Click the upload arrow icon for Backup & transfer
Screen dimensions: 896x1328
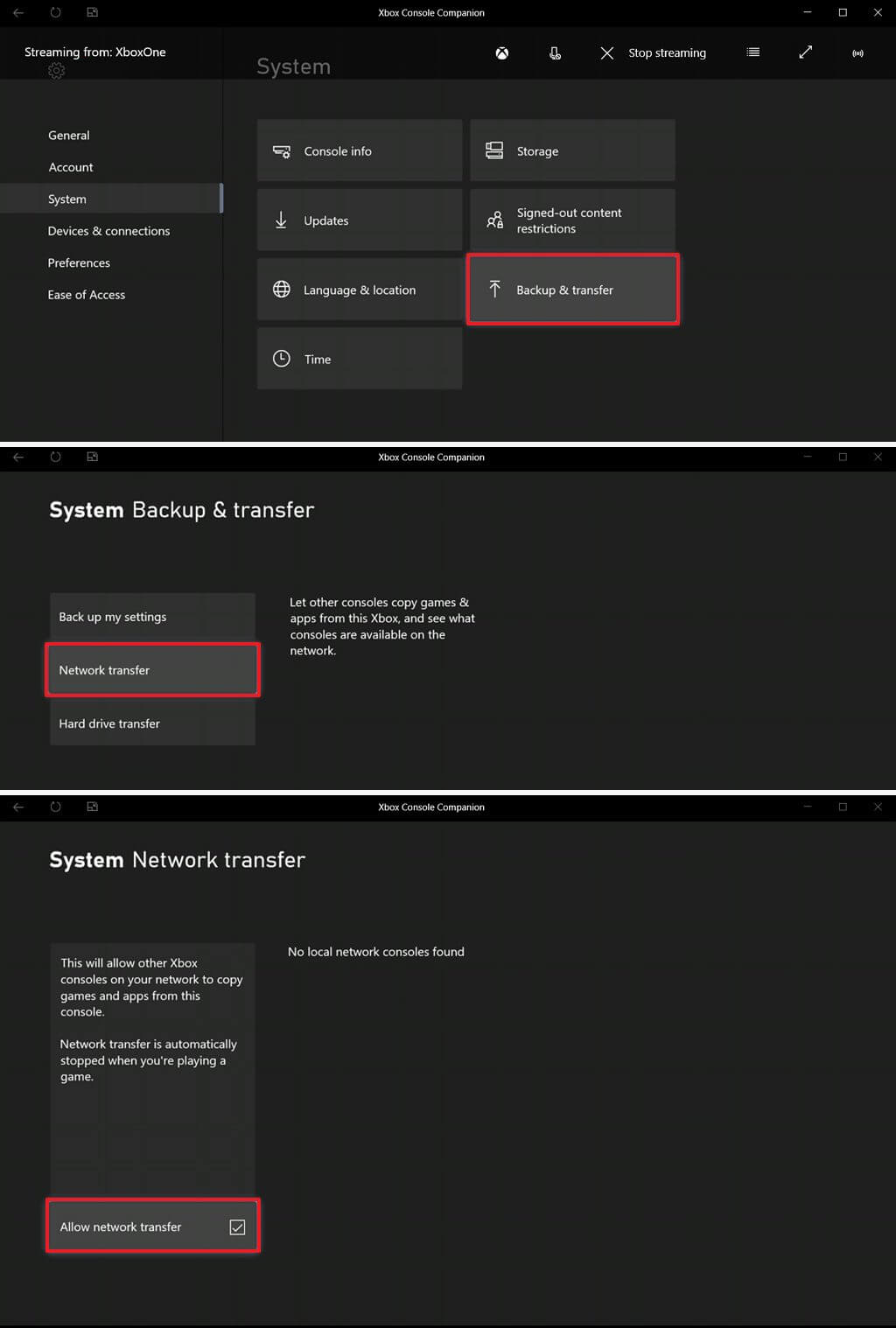click(494, 289)
